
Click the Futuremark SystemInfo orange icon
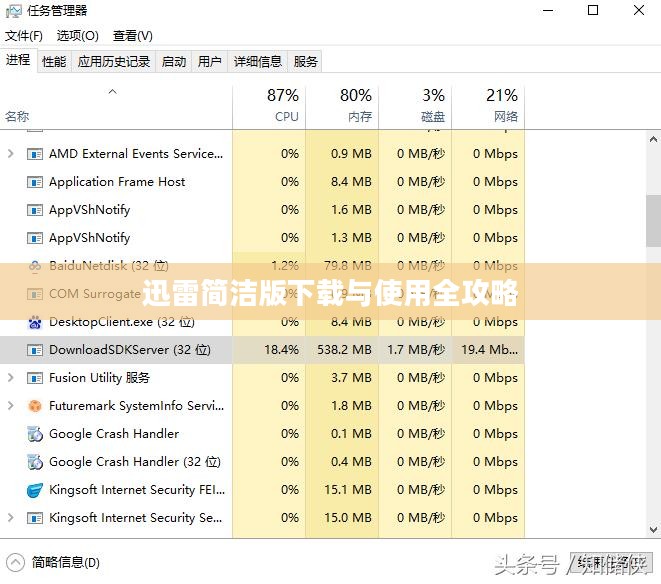pos(35,406)
